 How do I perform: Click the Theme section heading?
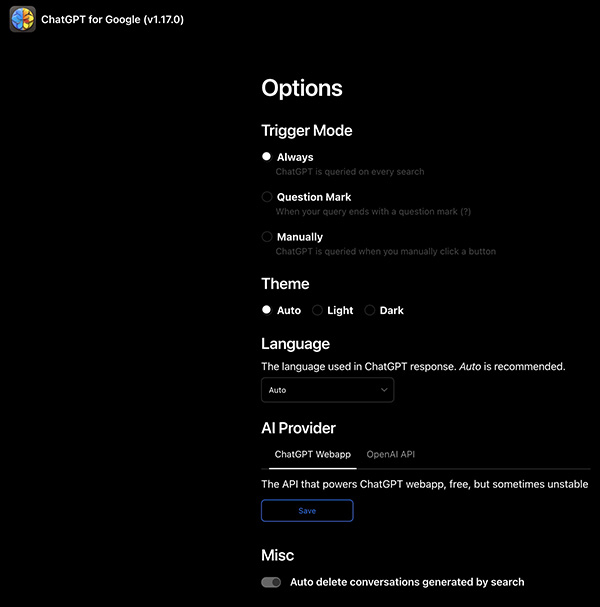[285, 284]
